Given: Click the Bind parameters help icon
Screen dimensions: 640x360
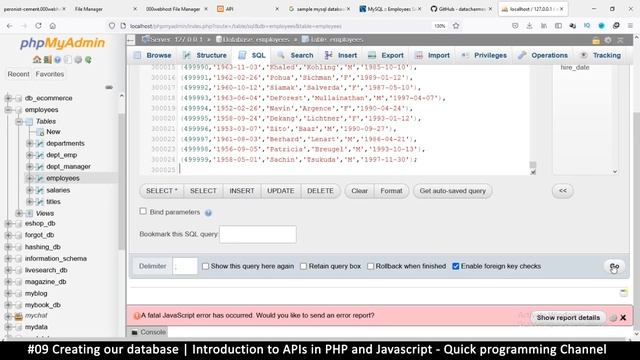Looking at the screenshot, I should (208, 213).
